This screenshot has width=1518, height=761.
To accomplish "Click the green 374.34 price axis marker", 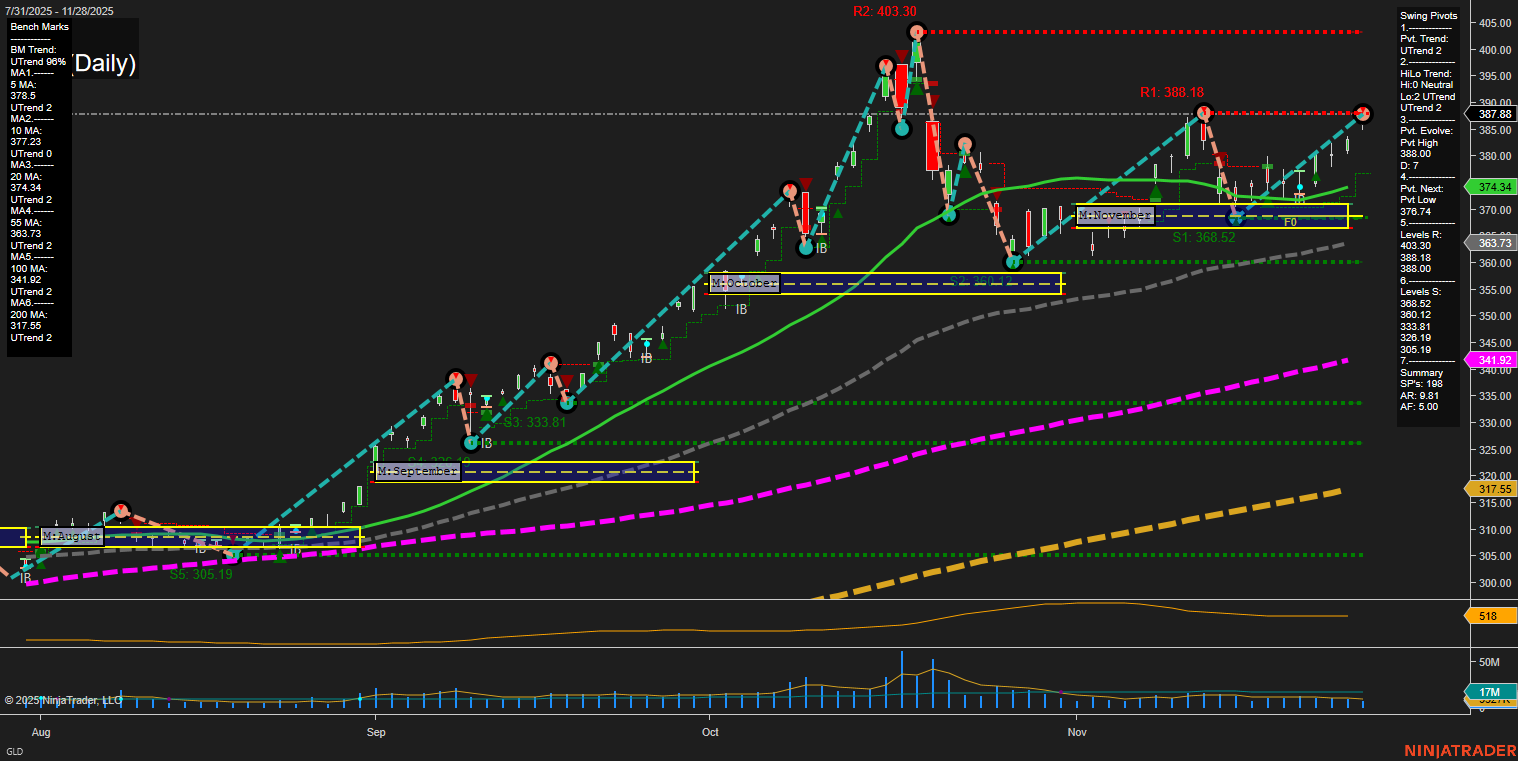I will tap(1491, 187).
